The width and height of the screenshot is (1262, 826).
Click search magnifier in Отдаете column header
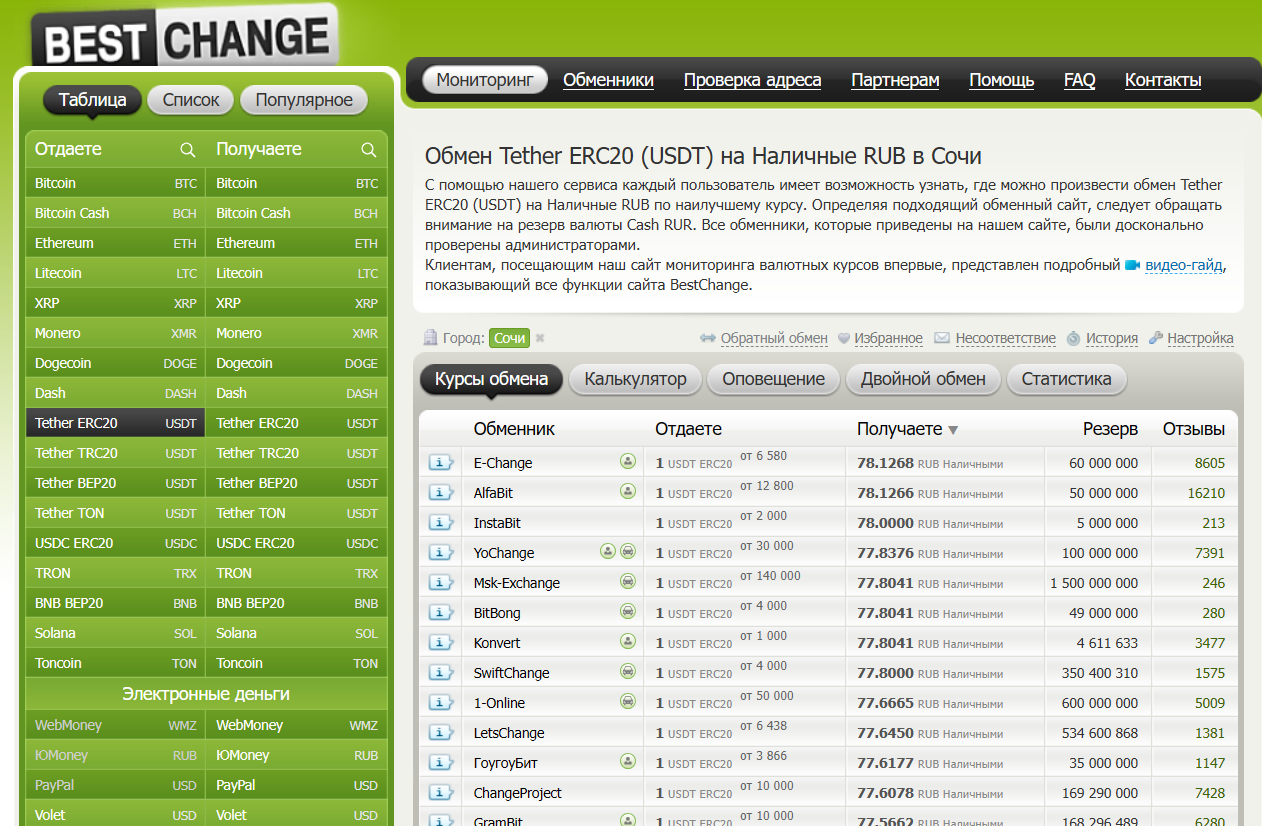pos(187,149)
